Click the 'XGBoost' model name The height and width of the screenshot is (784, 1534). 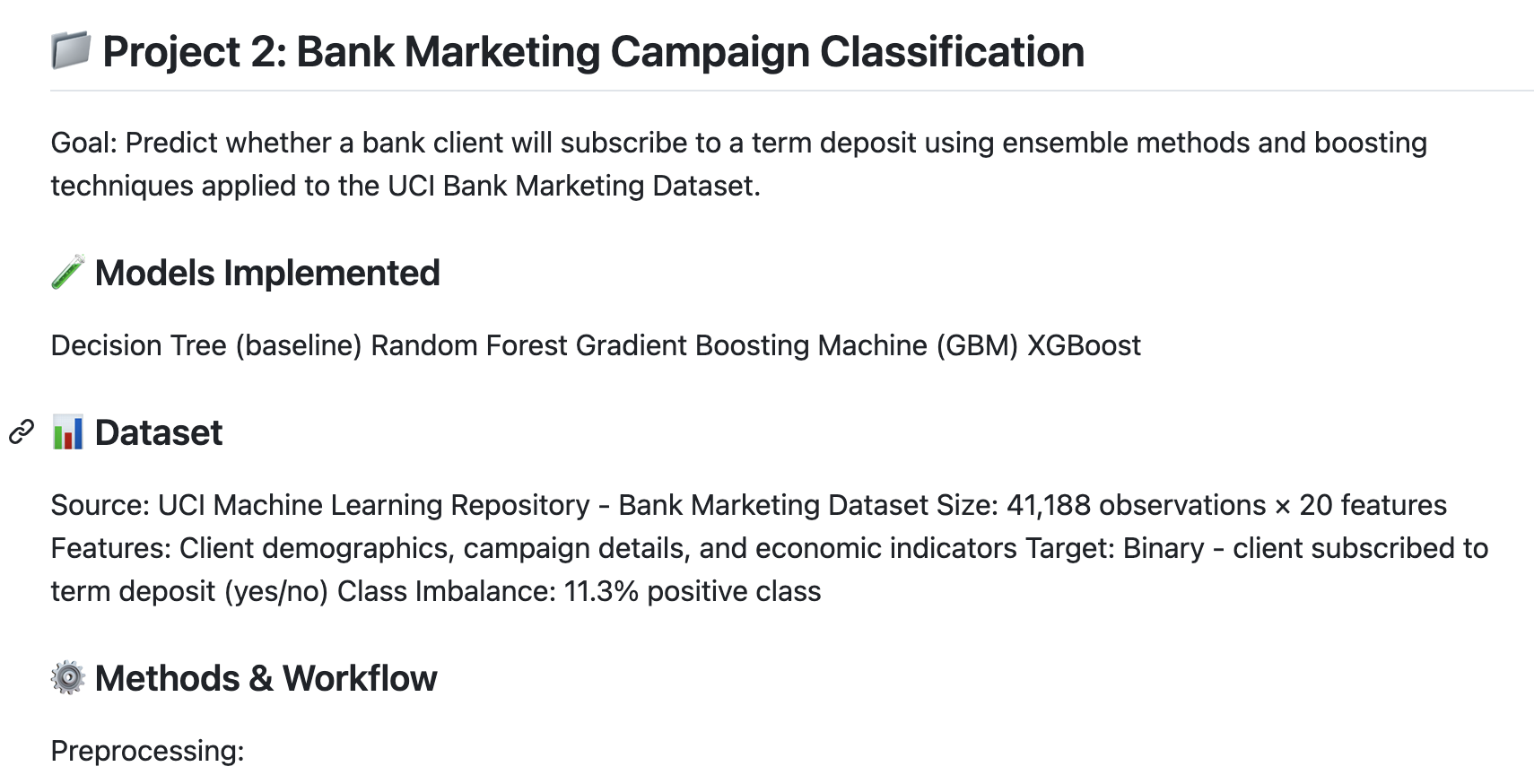click(1084, 345)
